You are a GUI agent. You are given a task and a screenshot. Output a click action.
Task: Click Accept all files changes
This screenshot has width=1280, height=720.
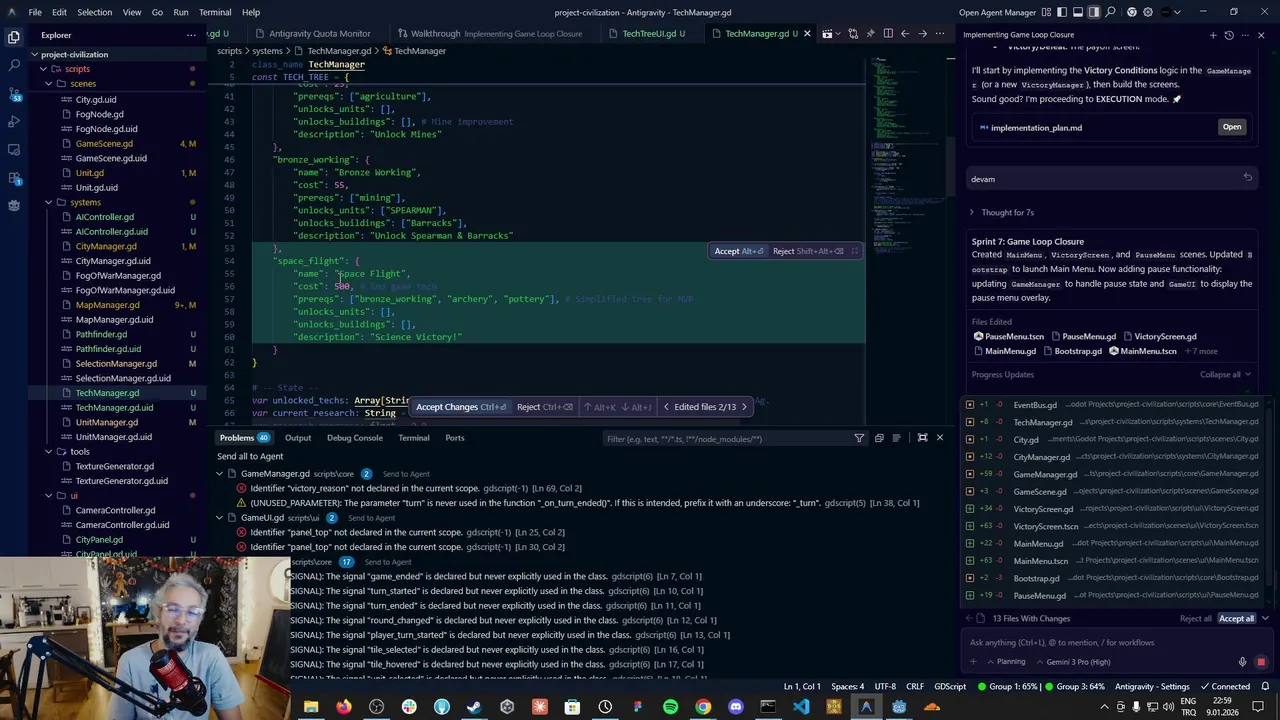pyautogui.click(x=1236, y=619)
